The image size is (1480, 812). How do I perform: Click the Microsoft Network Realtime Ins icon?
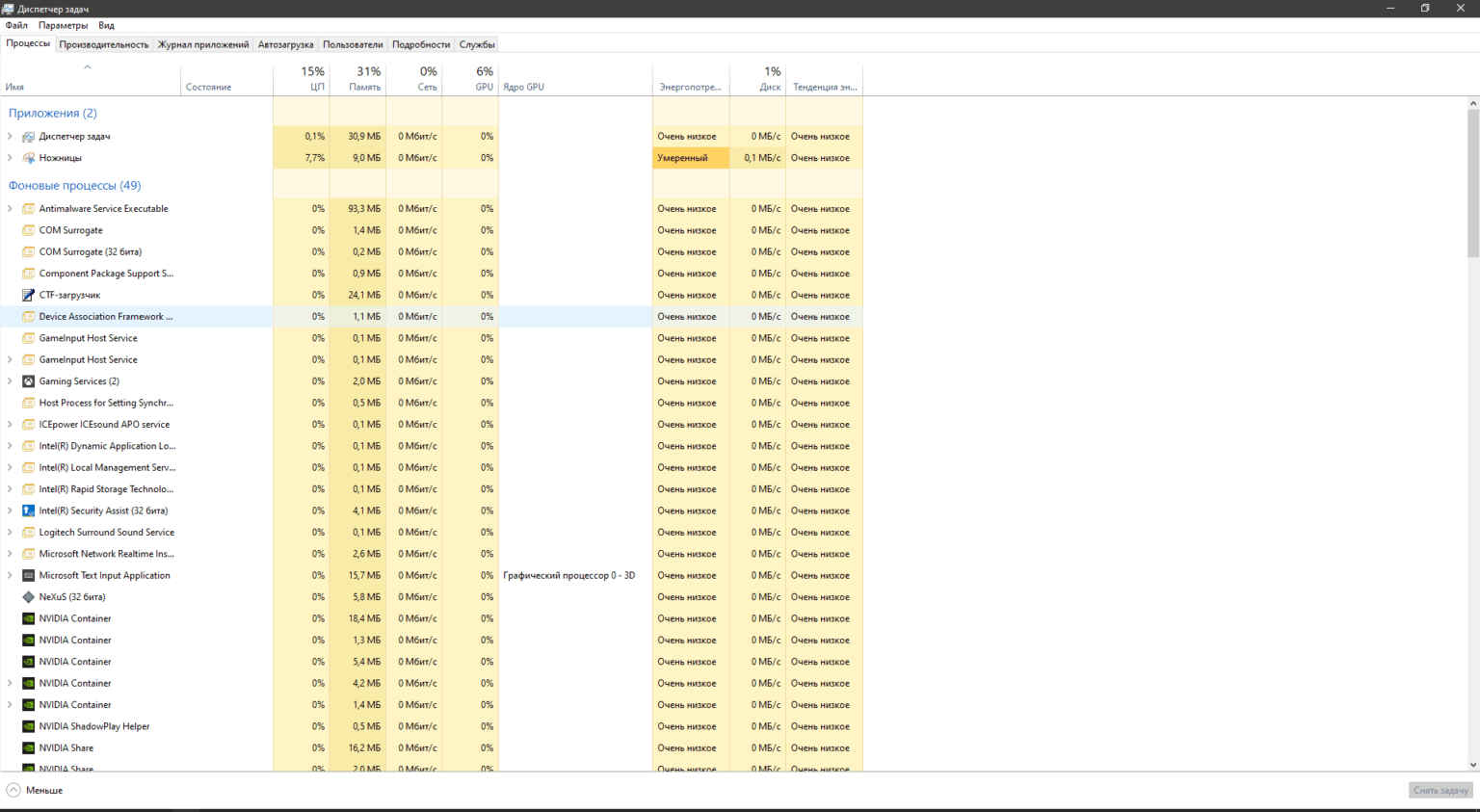tap(29, 554)
